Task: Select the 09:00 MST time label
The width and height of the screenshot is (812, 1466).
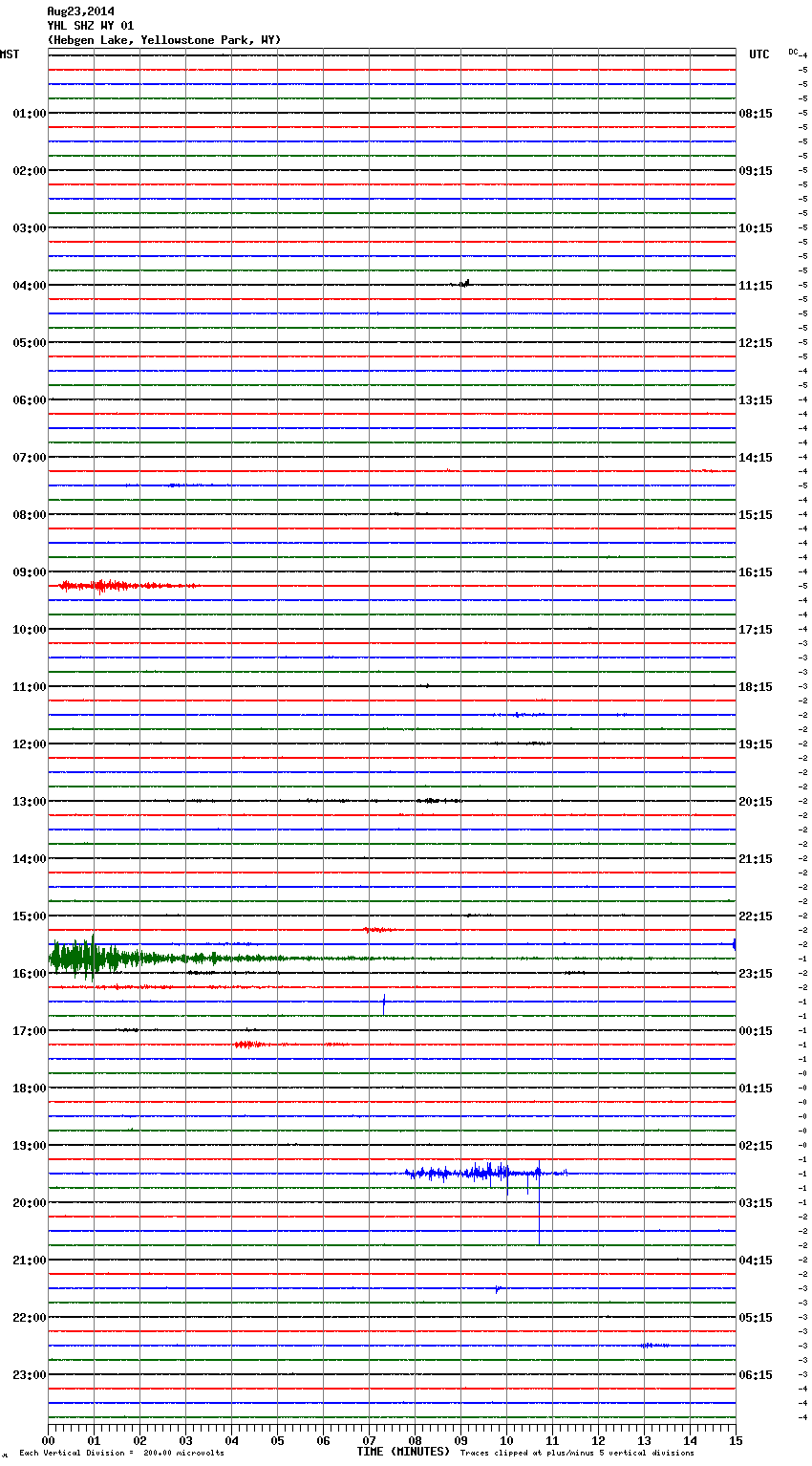Action: pos(29,572)
